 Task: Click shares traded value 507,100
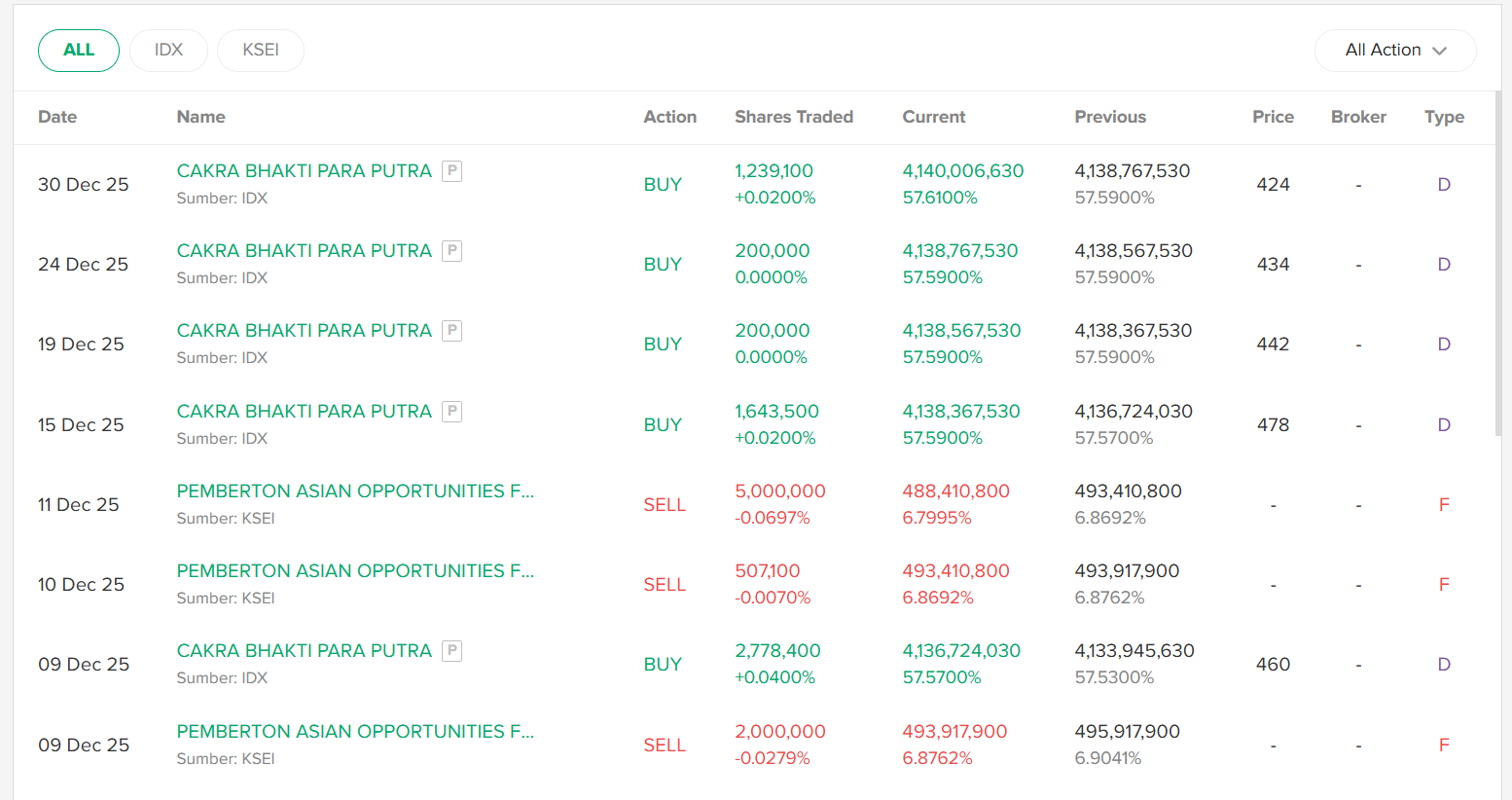click(768, 571)
